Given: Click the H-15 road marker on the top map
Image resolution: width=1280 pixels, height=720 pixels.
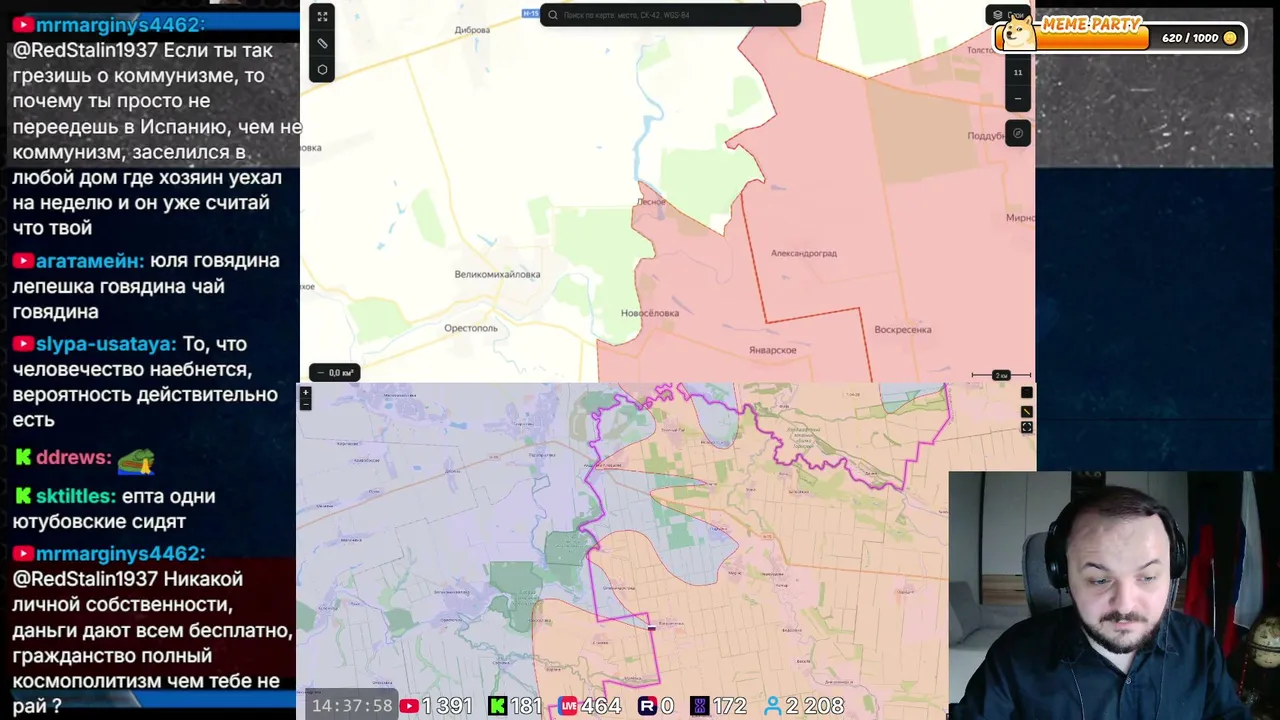Looking at the screenshot, I should 530,13.
